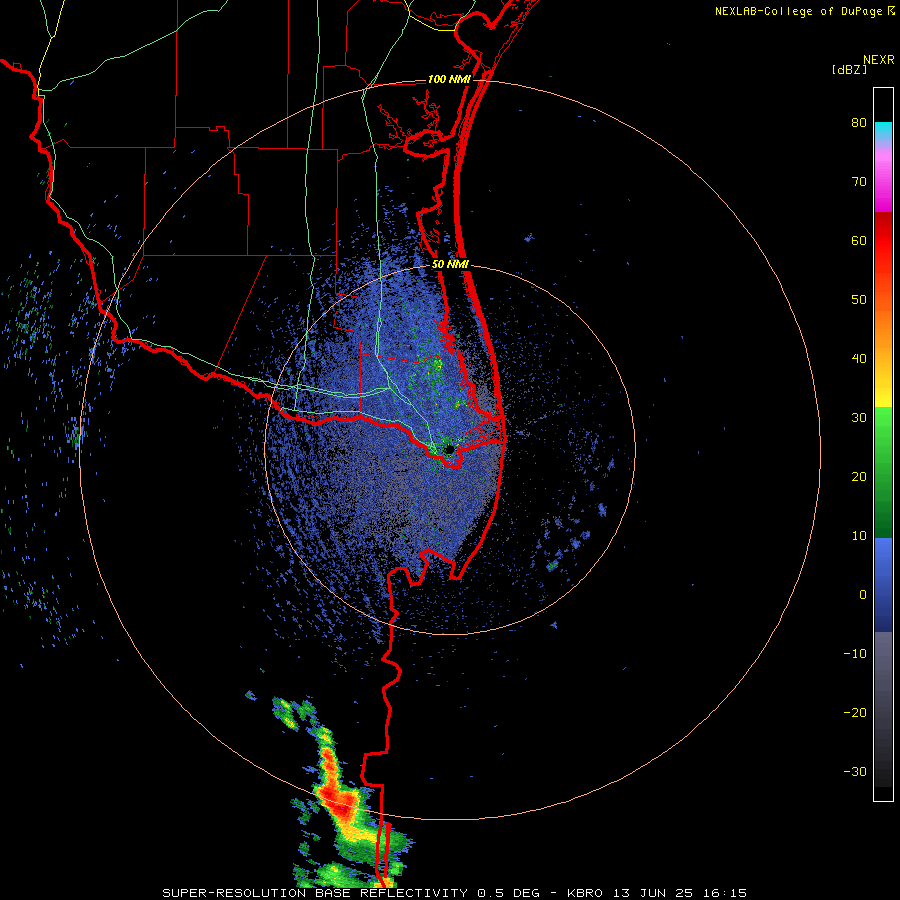Click the 60 value on dBZ scale

coord(859,240)
